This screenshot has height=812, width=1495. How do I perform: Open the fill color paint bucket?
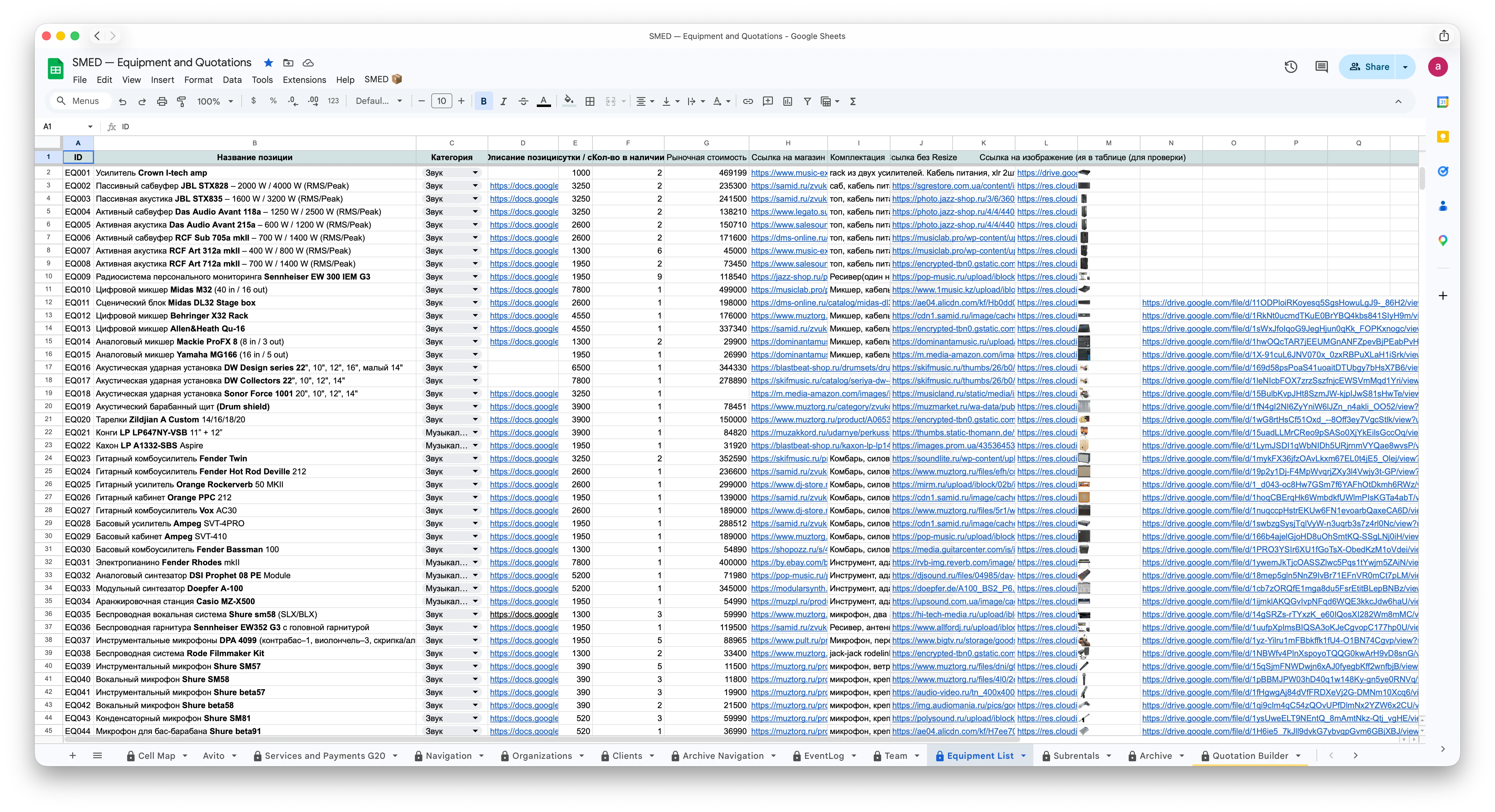coord(569,101)
